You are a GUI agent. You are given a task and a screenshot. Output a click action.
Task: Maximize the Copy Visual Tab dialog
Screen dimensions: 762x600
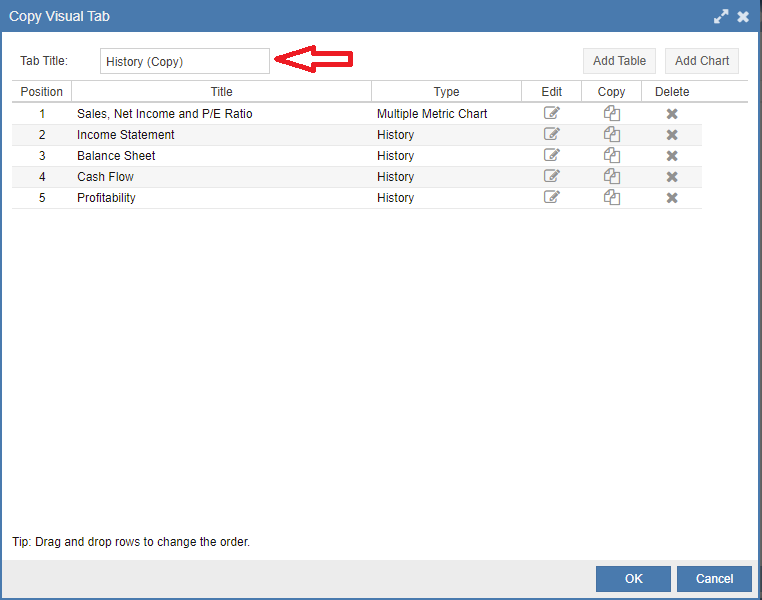(x=721, y=17)
